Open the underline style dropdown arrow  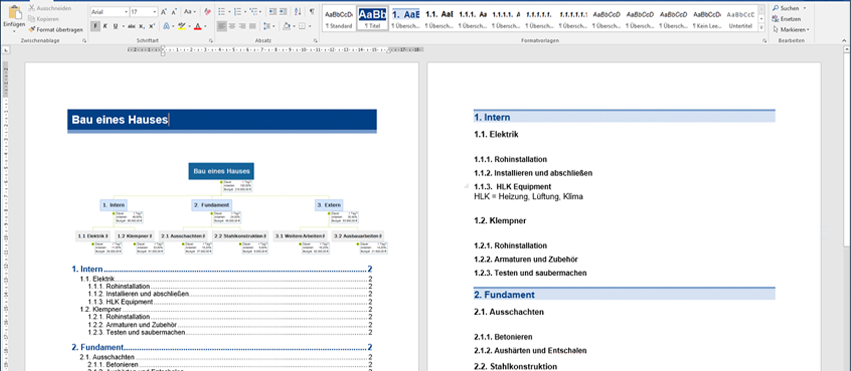coord(123,26)
